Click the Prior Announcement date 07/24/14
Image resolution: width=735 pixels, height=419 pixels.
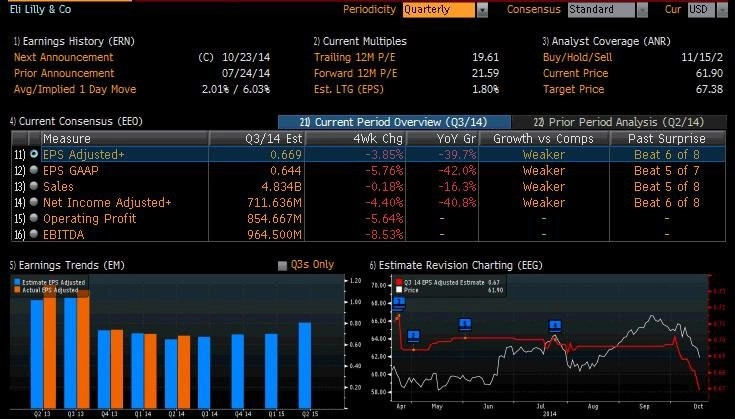(246, 73)
